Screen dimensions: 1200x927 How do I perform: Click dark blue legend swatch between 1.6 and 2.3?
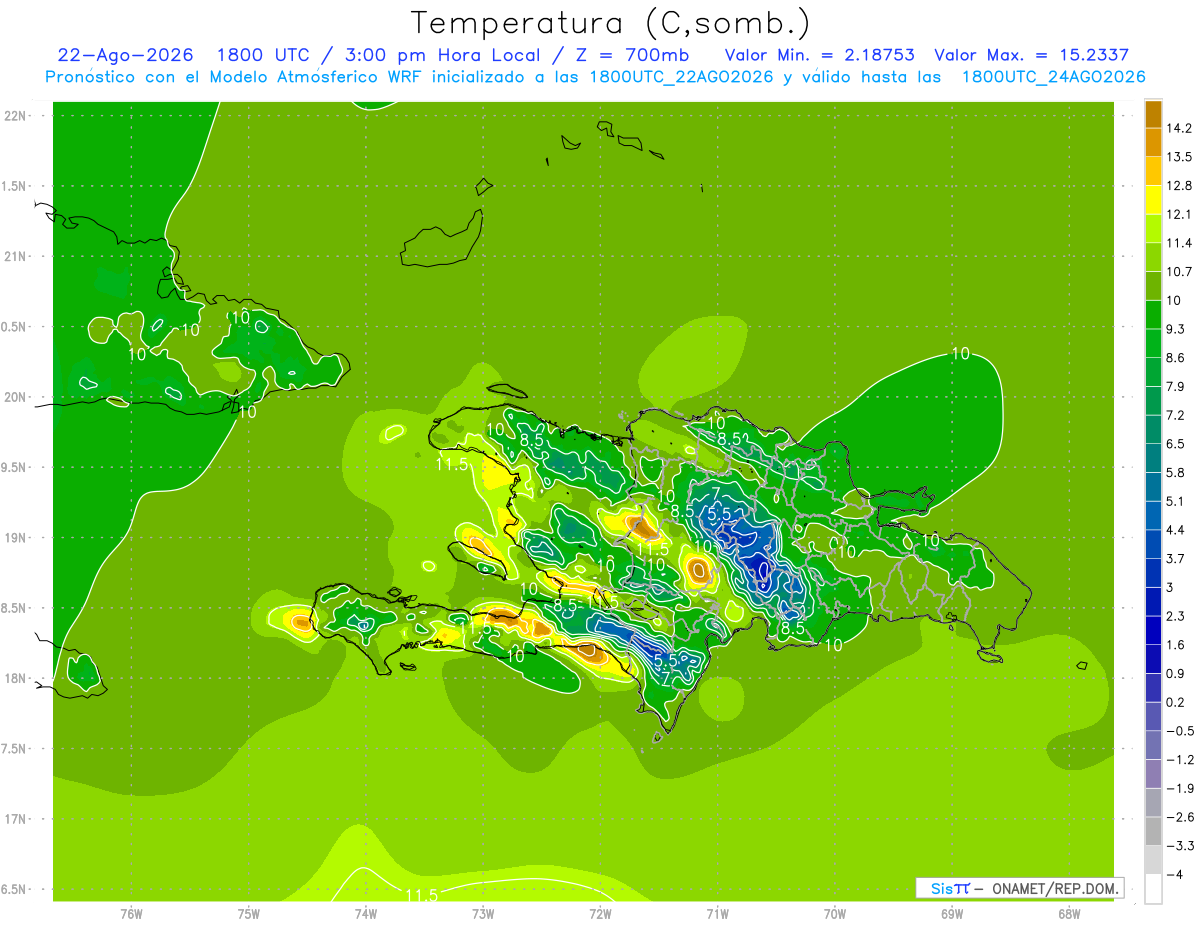[x=1153, y=630]
